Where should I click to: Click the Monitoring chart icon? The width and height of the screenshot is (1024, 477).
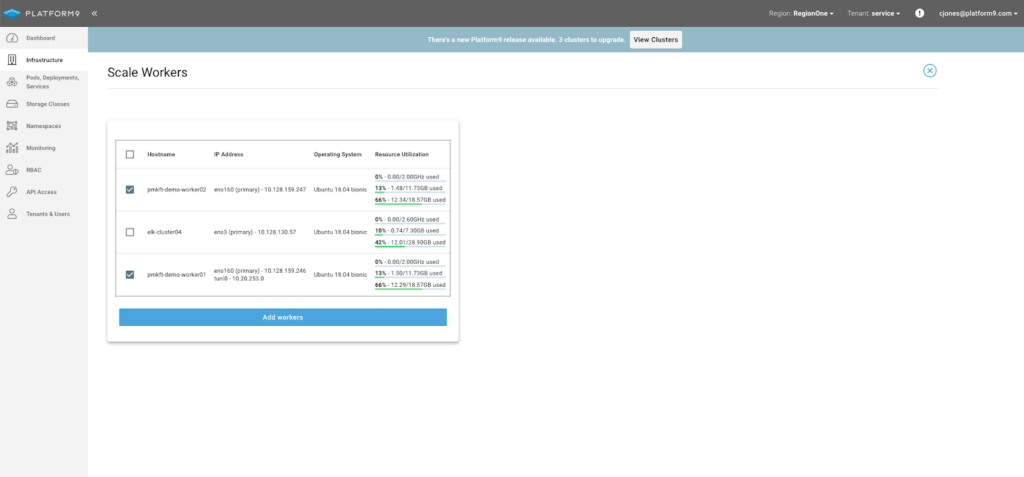coord(12,148)
